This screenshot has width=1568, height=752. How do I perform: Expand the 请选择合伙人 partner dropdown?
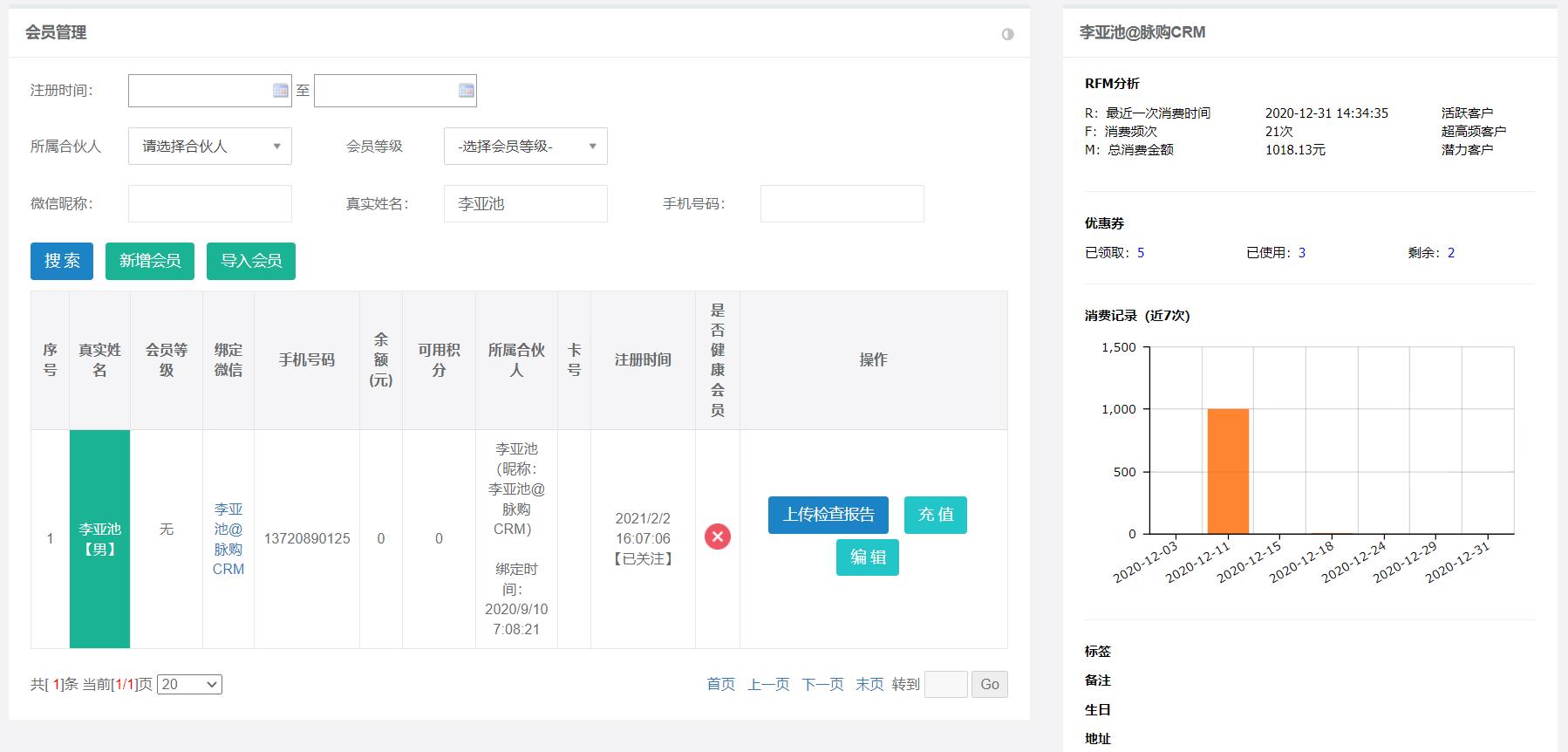click(210, 147)
